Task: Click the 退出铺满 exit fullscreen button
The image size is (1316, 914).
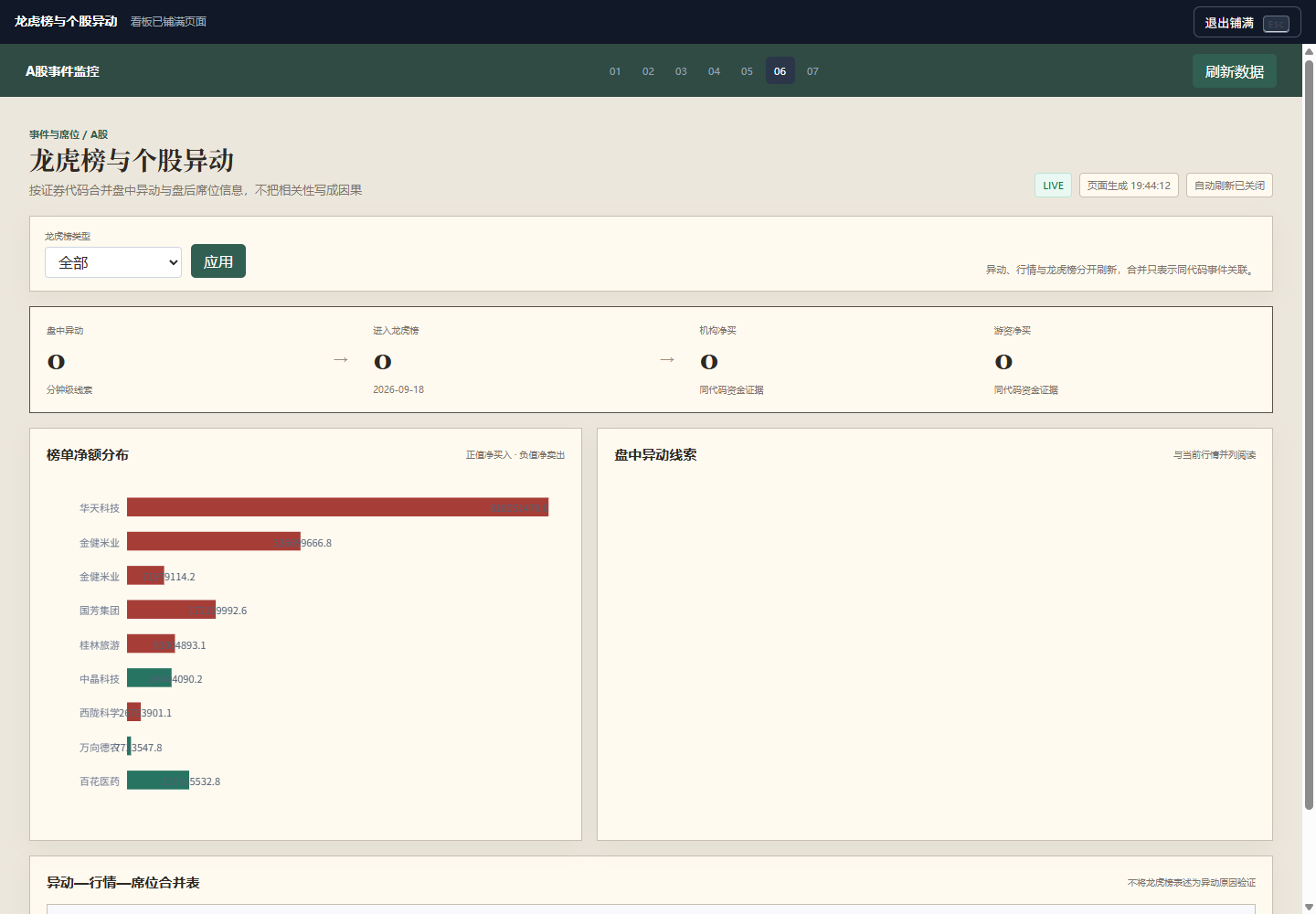Action: coord(1247,23)
